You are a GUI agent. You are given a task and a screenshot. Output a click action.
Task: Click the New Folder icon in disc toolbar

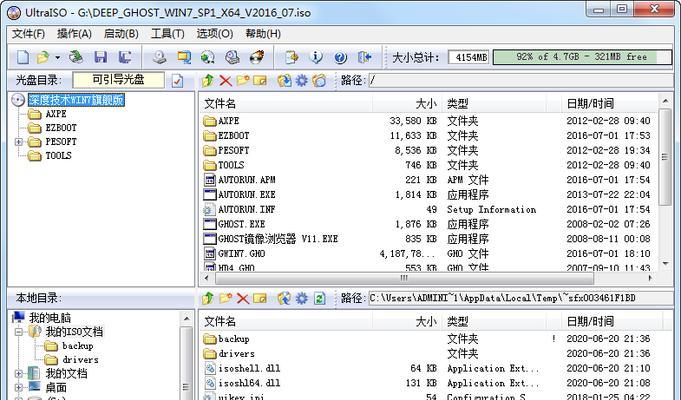(242, 80)
